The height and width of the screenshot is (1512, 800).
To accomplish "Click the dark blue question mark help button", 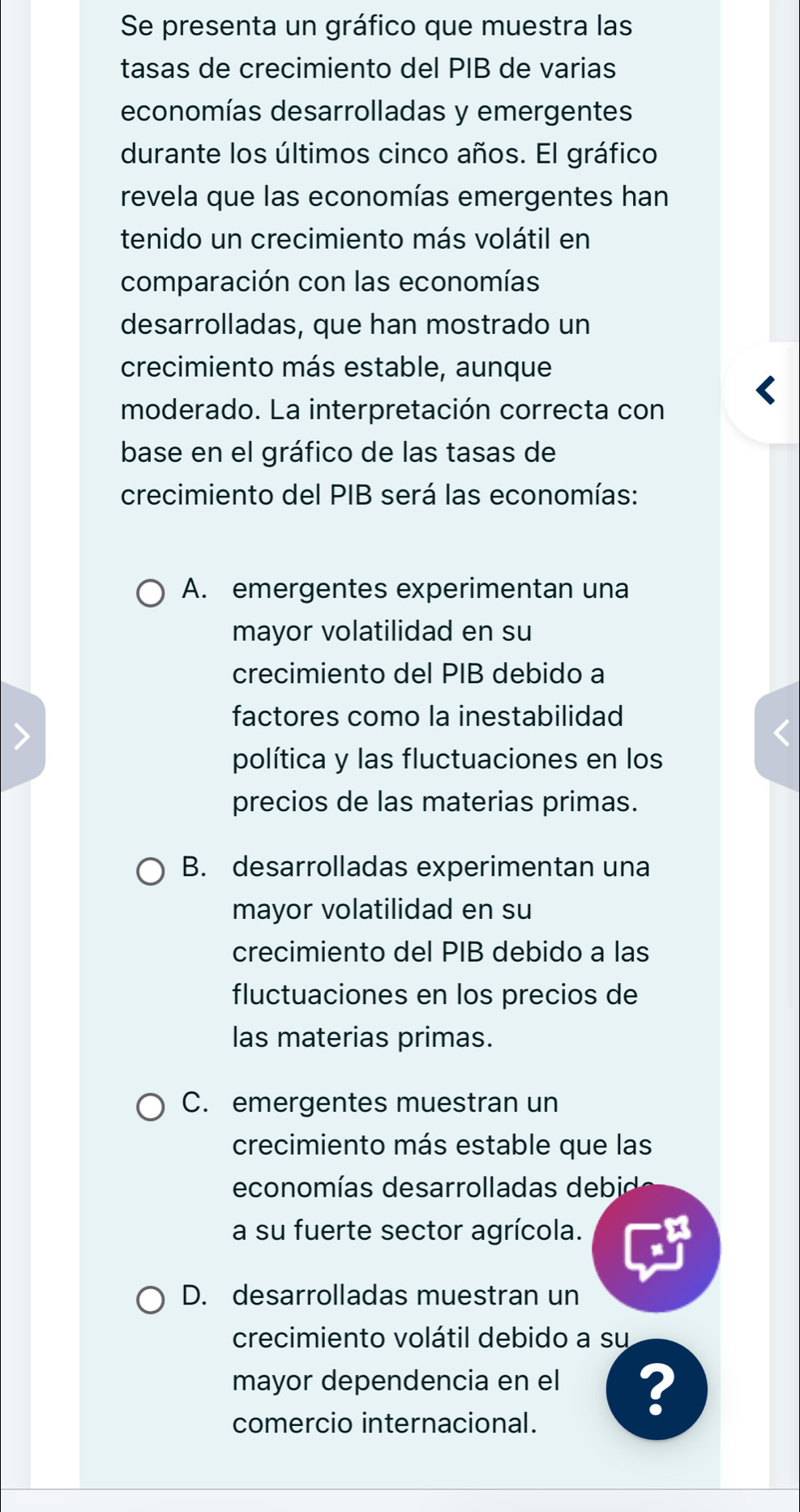I will click(657, 1389).
